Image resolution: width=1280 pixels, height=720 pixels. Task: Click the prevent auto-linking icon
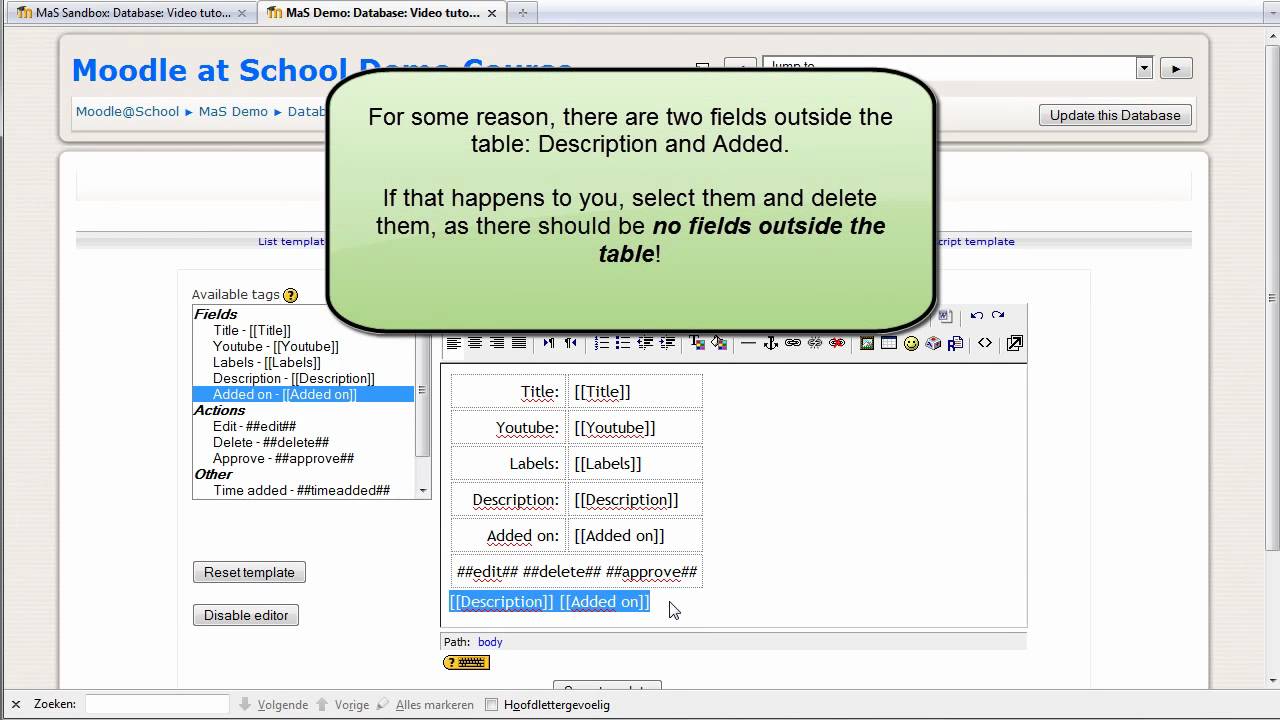click(837, 343)
